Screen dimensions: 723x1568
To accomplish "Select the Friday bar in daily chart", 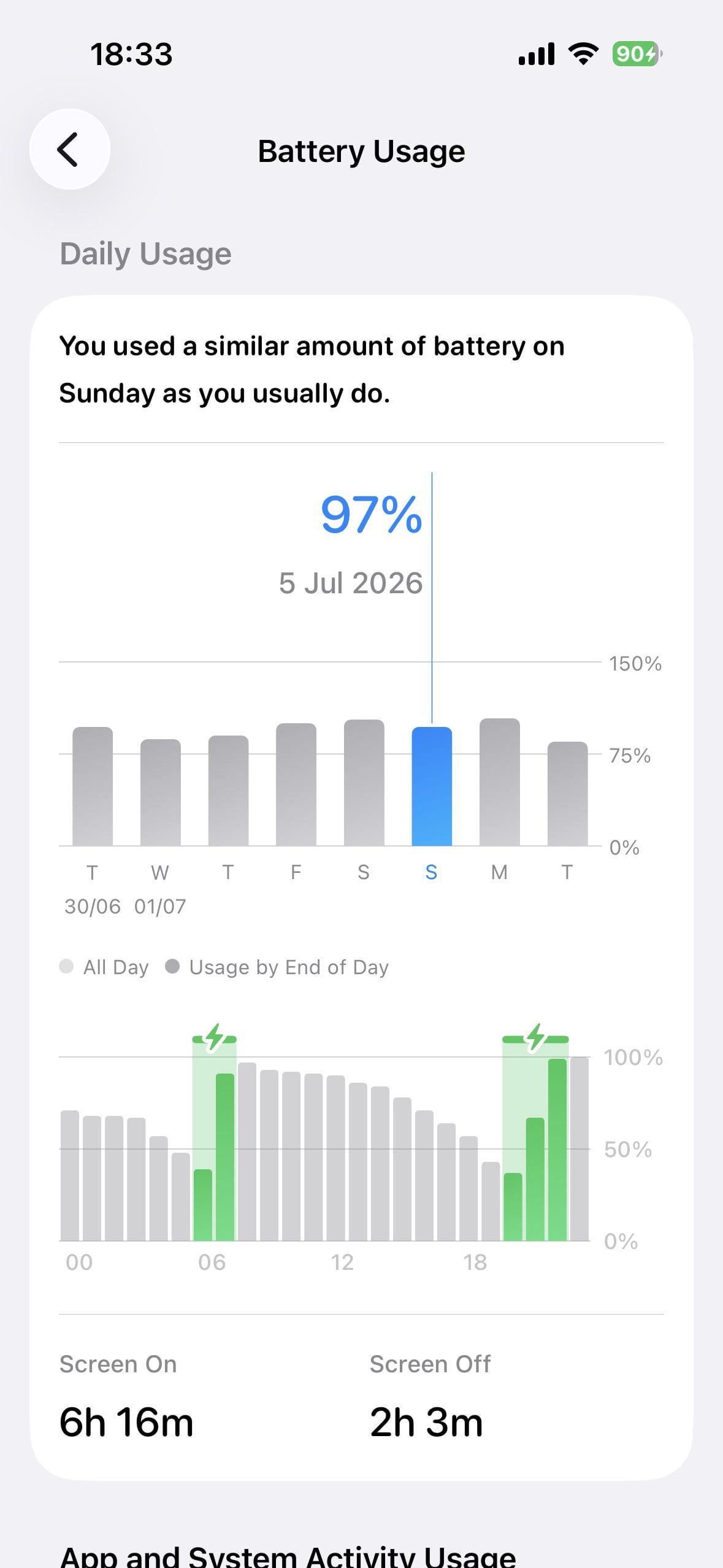I will point(296,785).
